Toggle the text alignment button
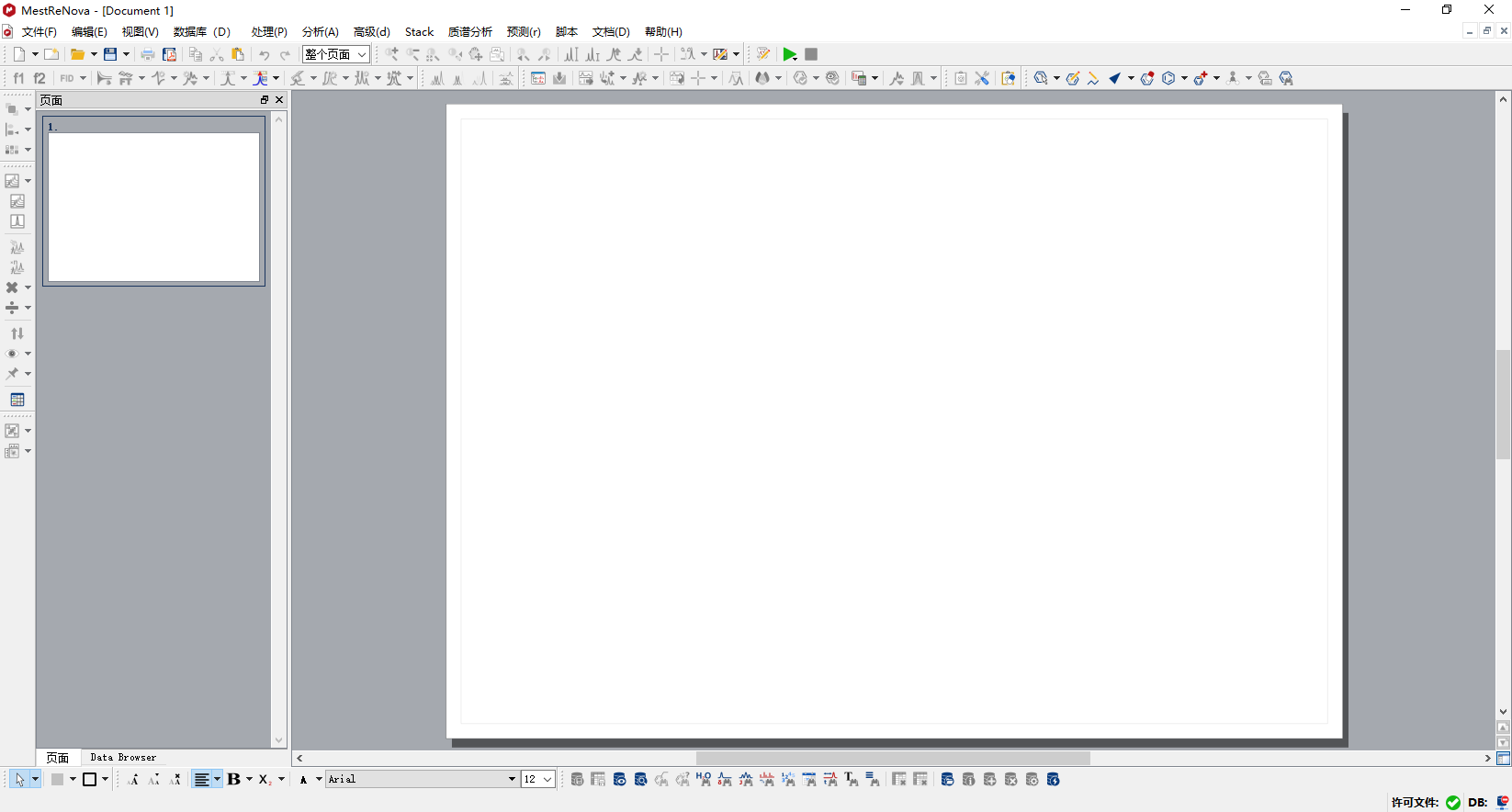This screenshot has width=1512, height=812. tap(201, 780)
